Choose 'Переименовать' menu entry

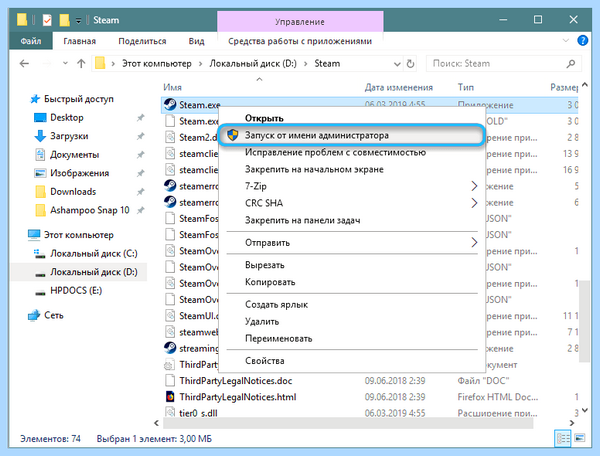278,338
